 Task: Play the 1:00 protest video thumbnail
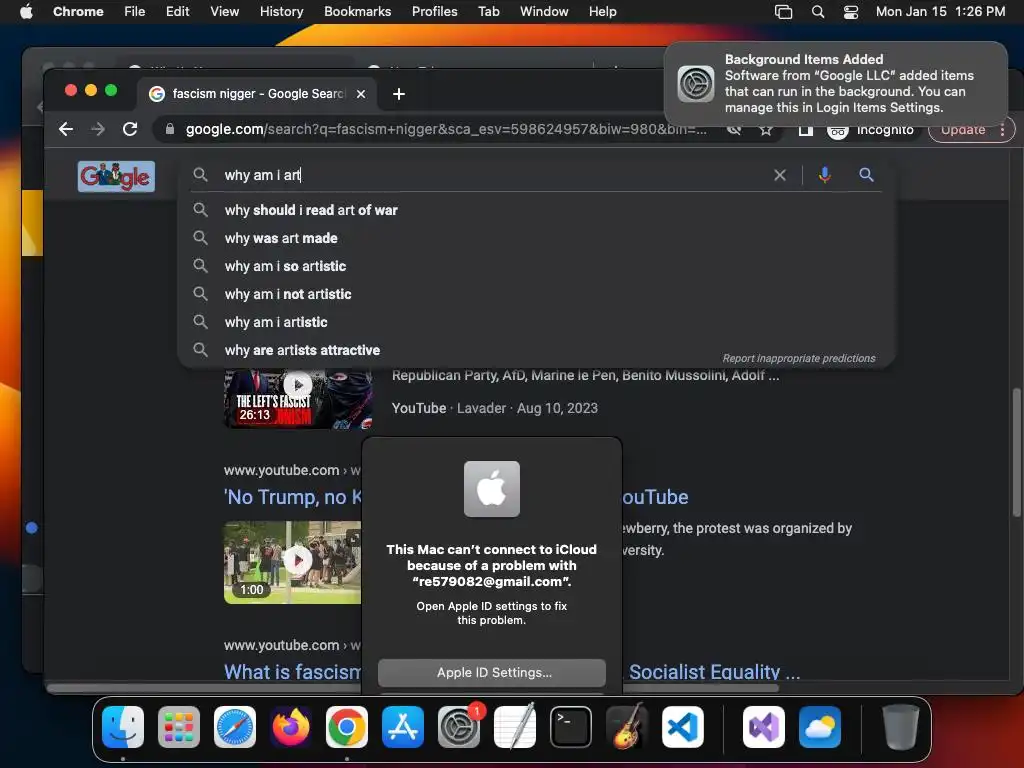click(x=293, y=562)
